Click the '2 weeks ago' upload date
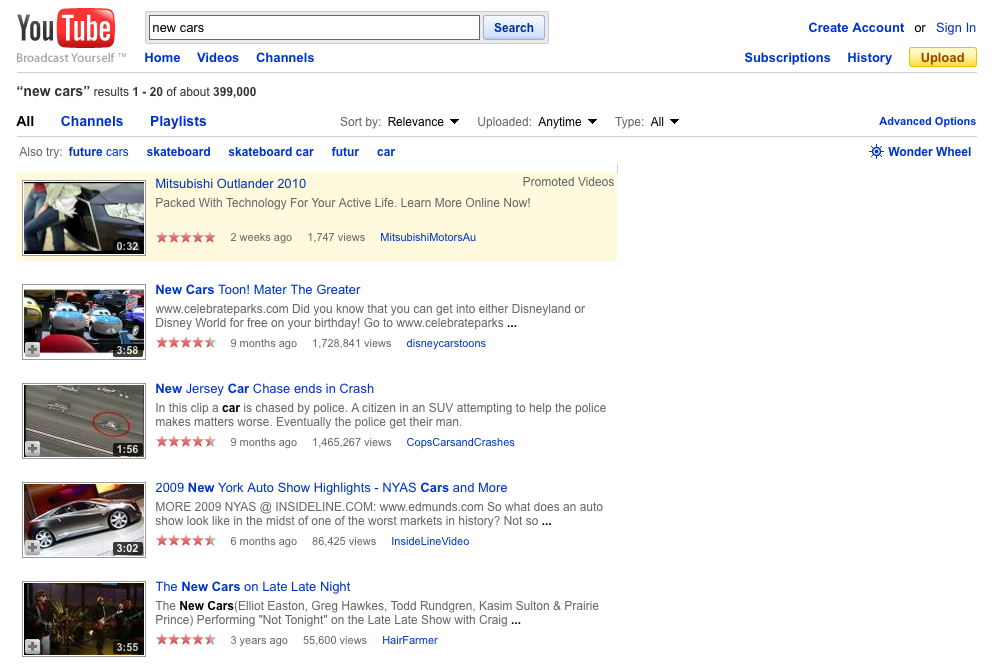Image resolution: width=995 pixels, height=668 pixels. 261,237
